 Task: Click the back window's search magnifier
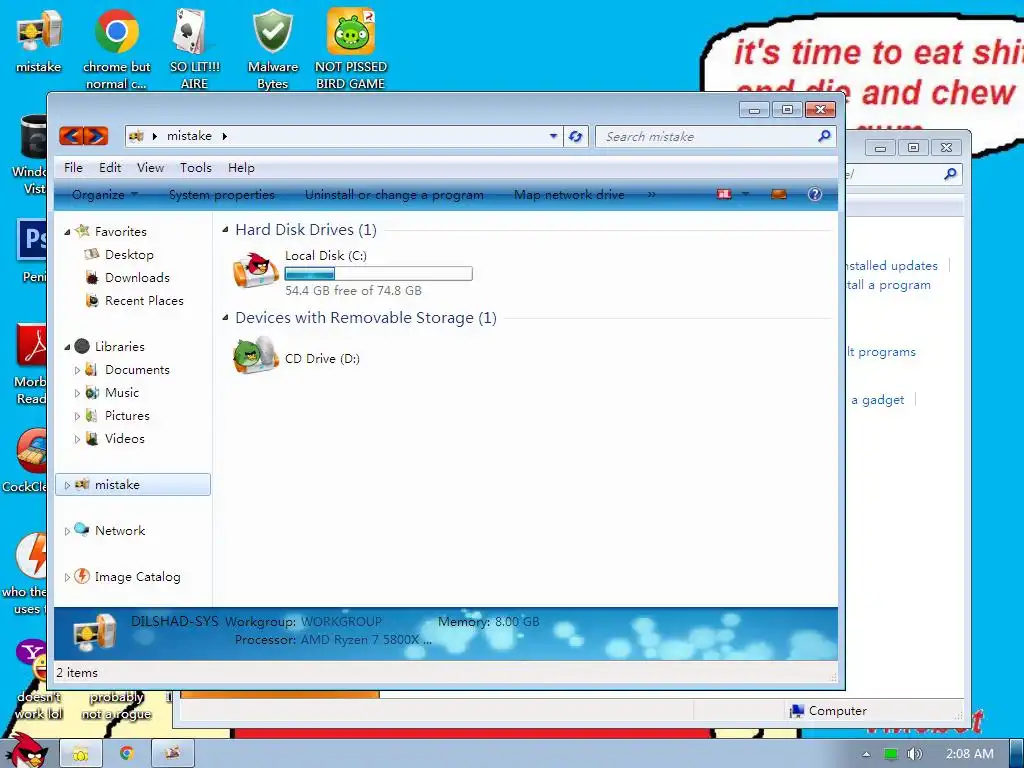(x=950, y=174)
